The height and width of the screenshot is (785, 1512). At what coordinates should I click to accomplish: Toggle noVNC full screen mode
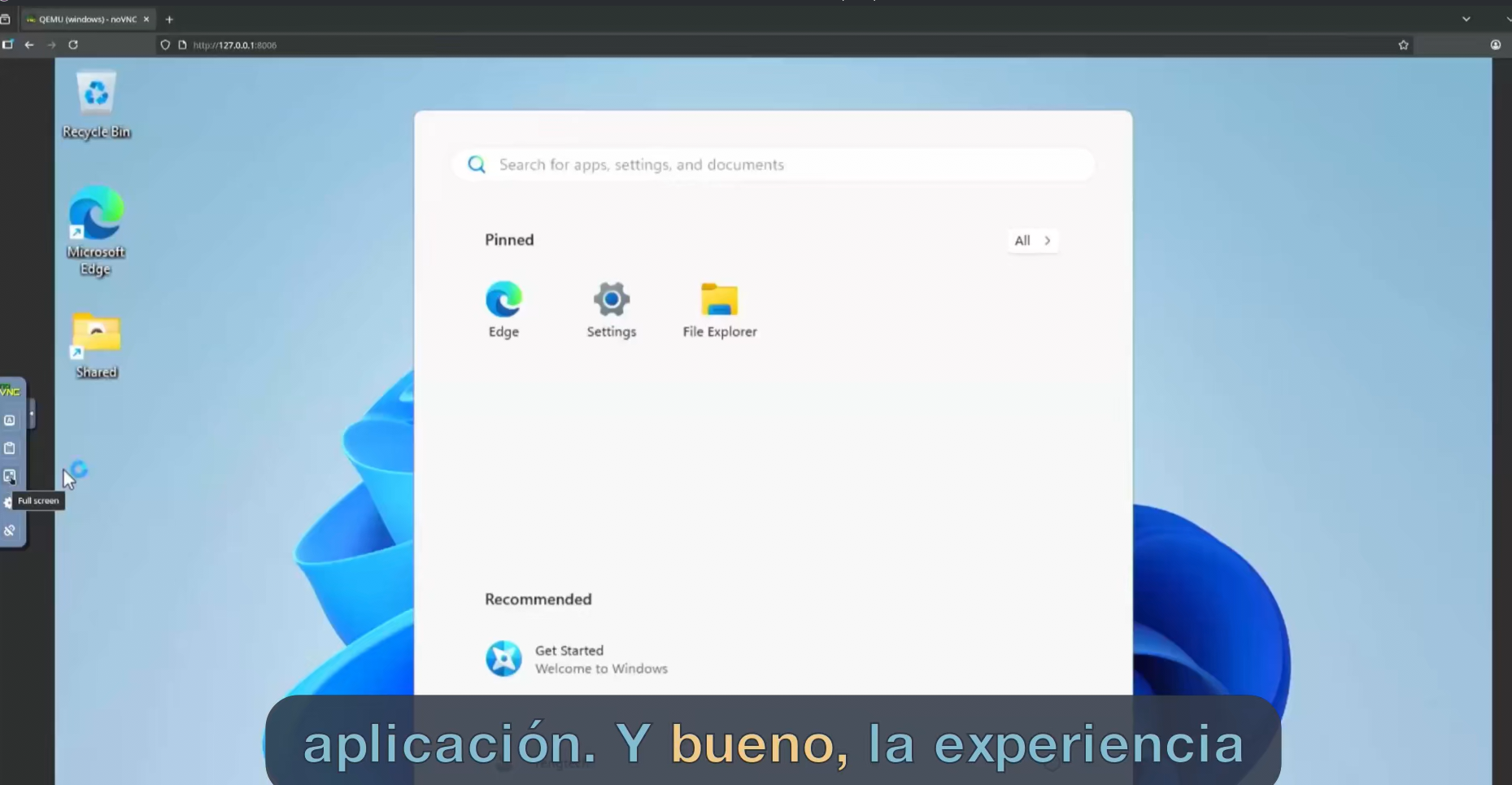10,476
